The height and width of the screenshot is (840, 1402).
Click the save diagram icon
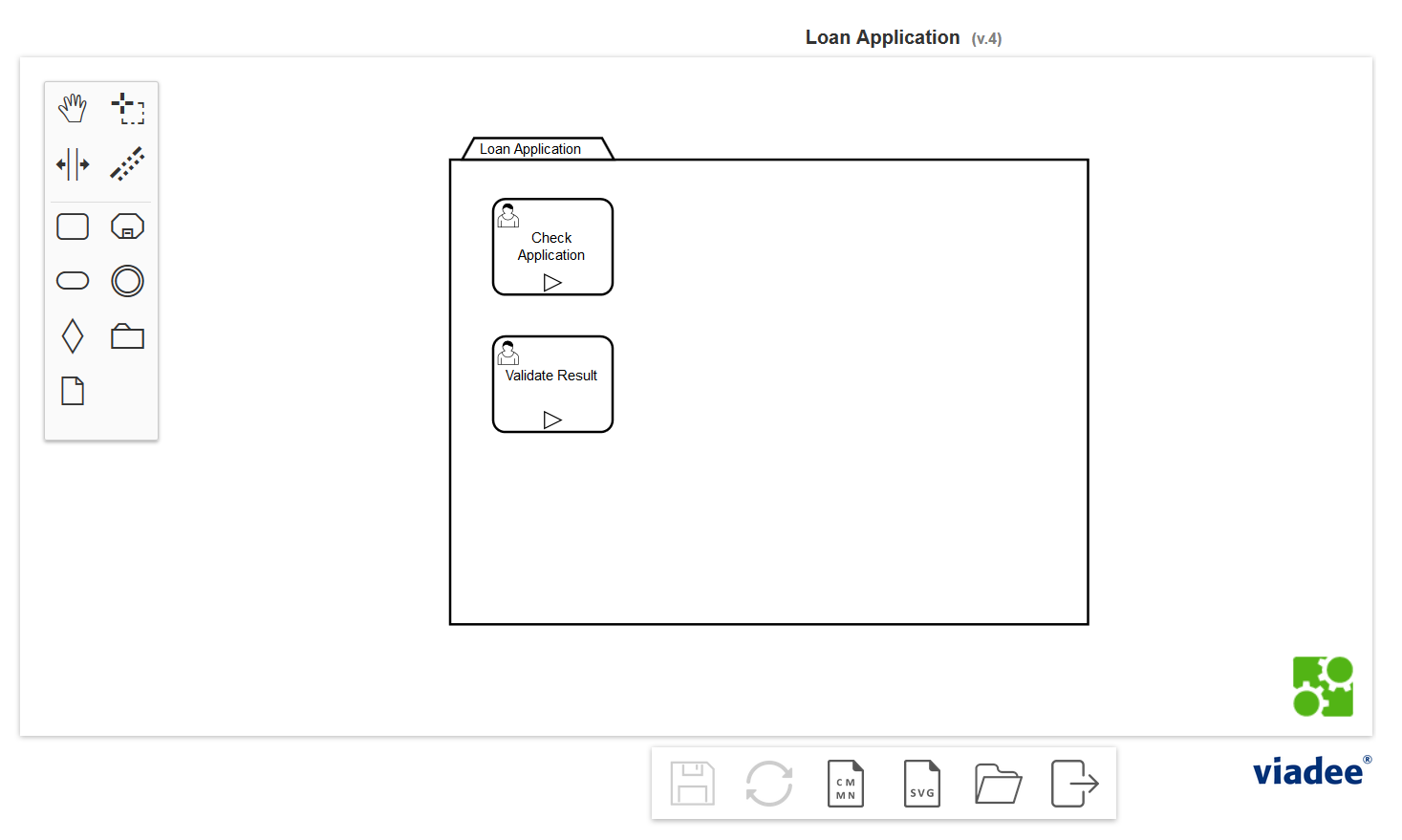(x=693, y=784)
